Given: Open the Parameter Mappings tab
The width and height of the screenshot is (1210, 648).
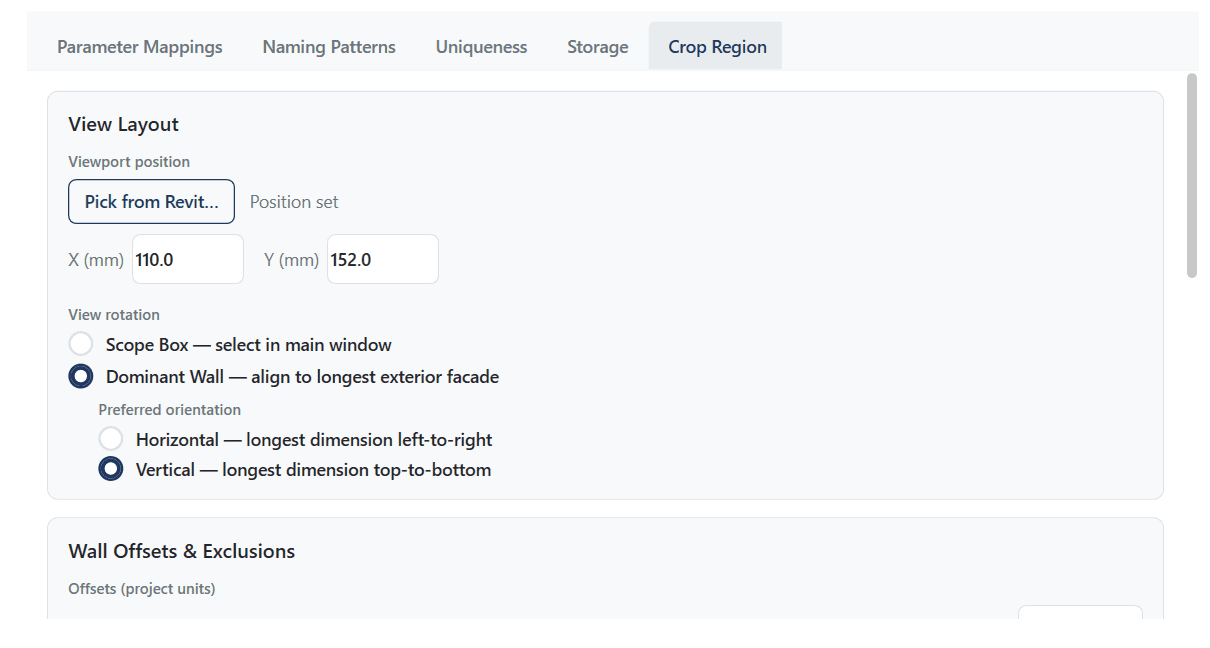Looking at the screenshot, I should point(140,47).
